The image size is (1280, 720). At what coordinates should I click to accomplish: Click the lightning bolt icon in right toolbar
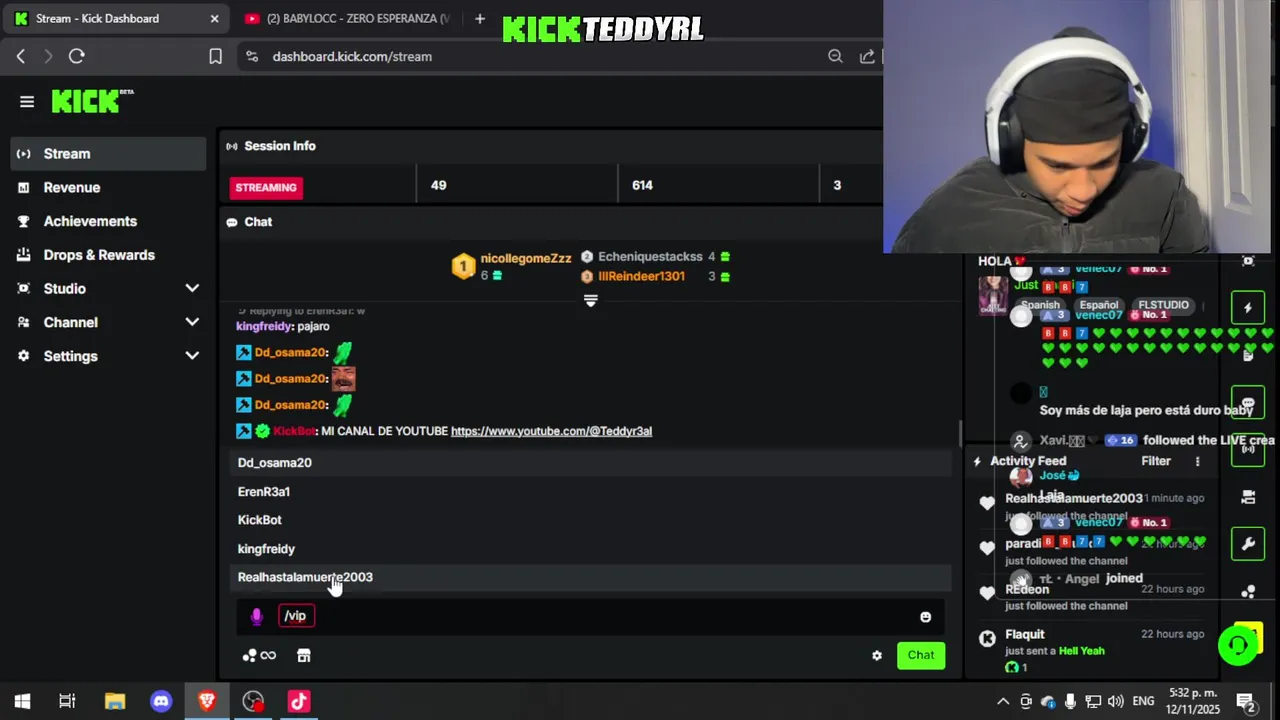(1248, 308)
